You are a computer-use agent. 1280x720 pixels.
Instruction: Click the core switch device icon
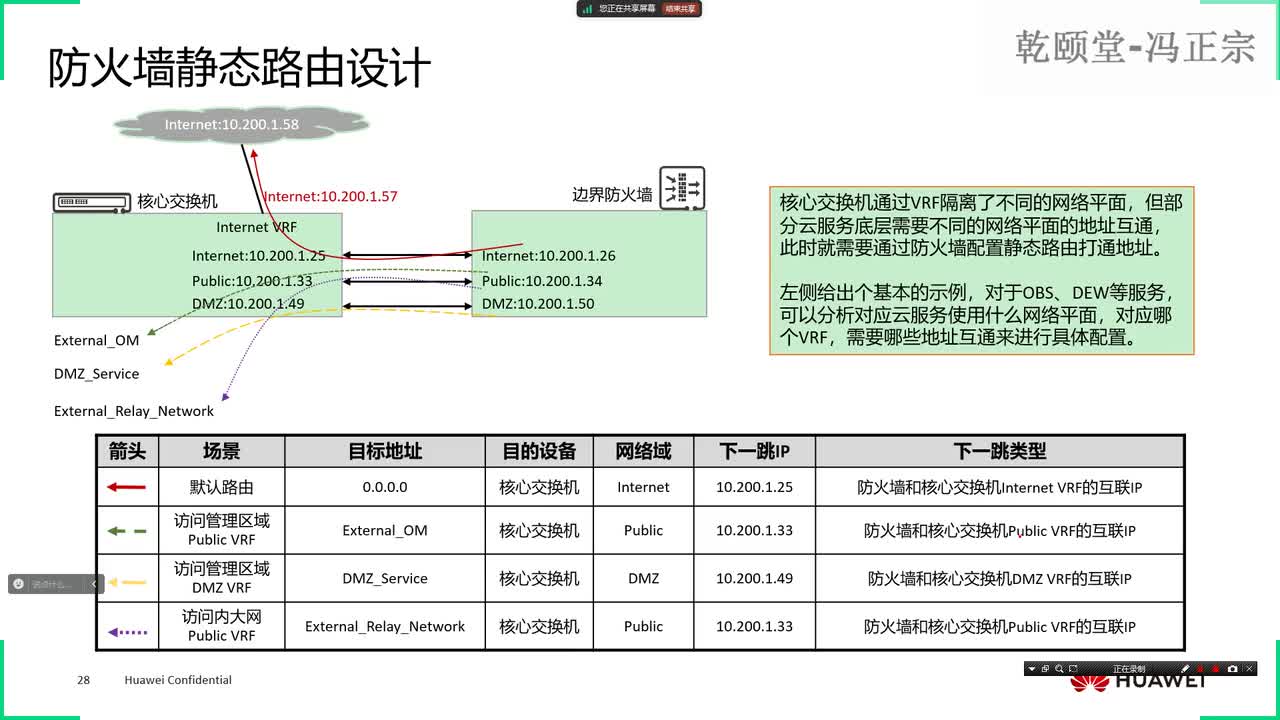[x=92, y=203]
